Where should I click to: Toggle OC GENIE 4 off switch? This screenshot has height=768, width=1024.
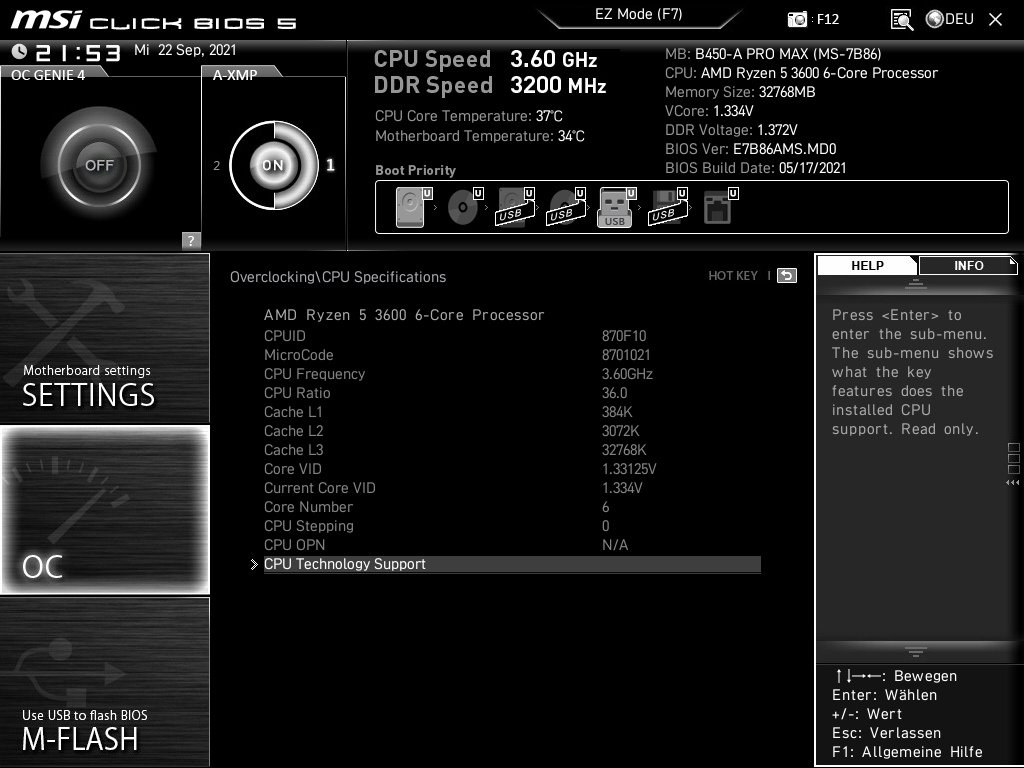tap(97, 163)
